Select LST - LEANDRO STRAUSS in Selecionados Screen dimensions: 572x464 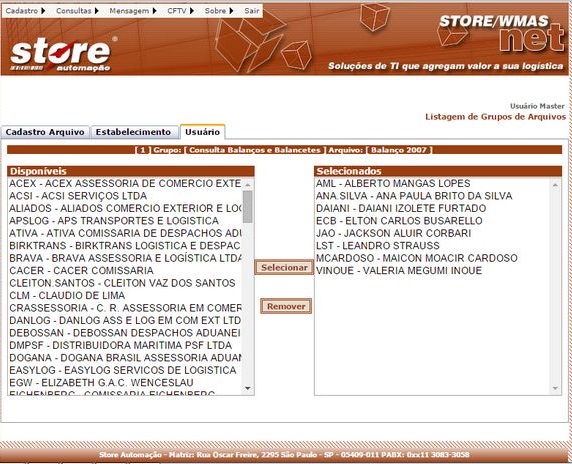coord(432,245)
